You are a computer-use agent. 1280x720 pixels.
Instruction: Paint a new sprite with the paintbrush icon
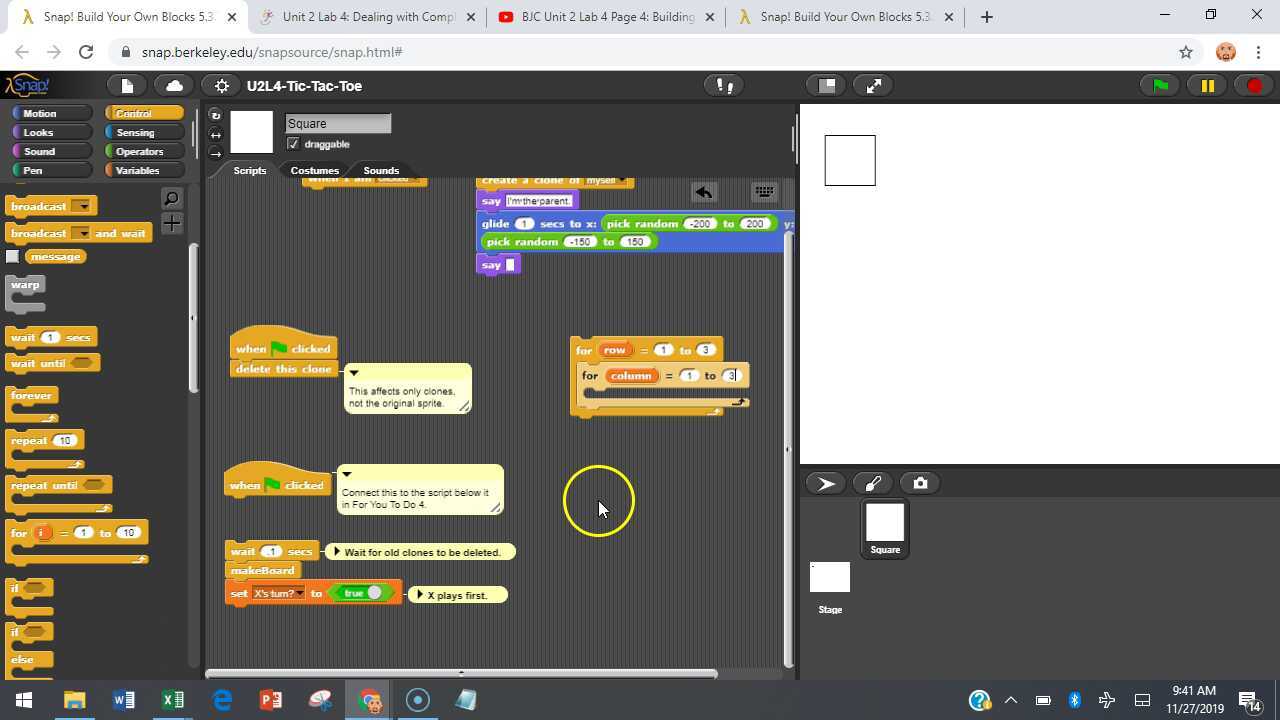[872, 483]
